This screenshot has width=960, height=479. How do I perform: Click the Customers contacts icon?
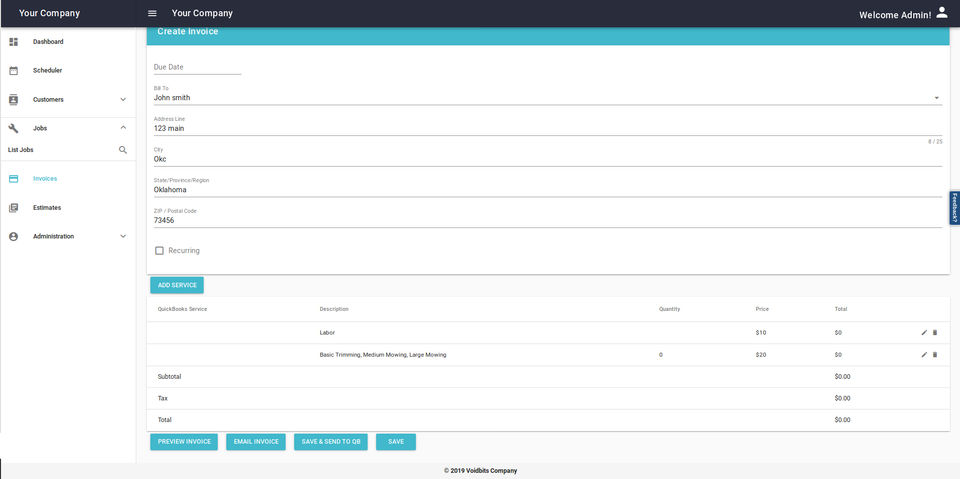coord(13,99)
